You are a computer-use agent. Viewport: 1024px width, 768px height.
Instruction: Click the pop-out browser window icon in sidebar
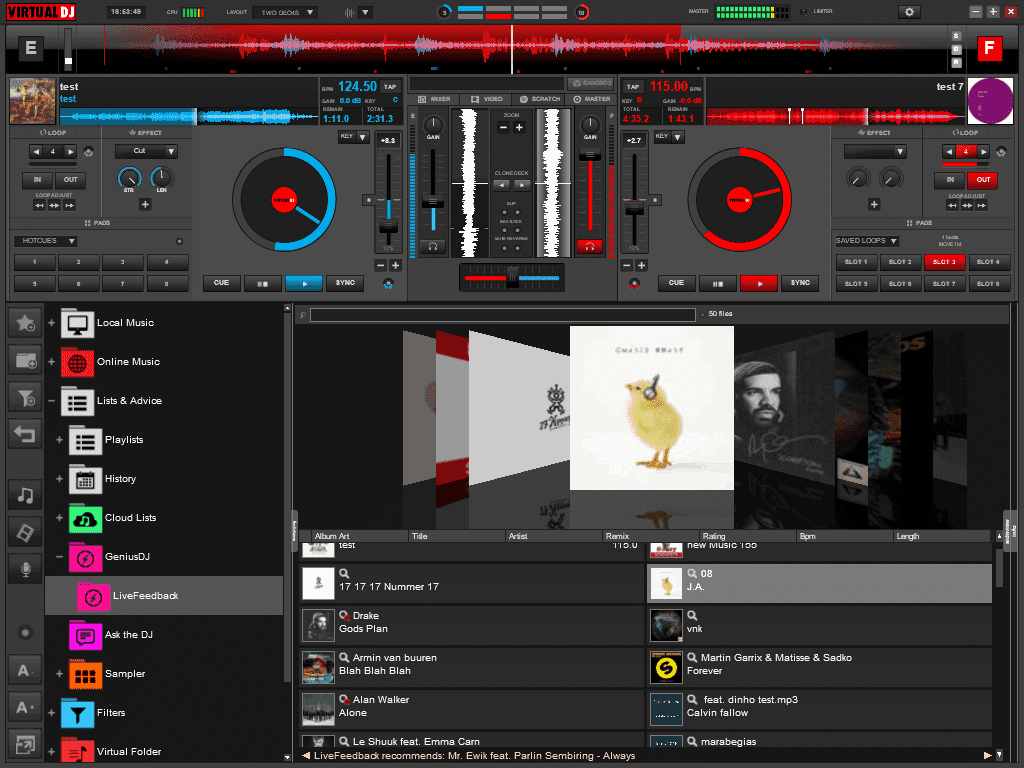pyautogui.click(x=25, y=744)
